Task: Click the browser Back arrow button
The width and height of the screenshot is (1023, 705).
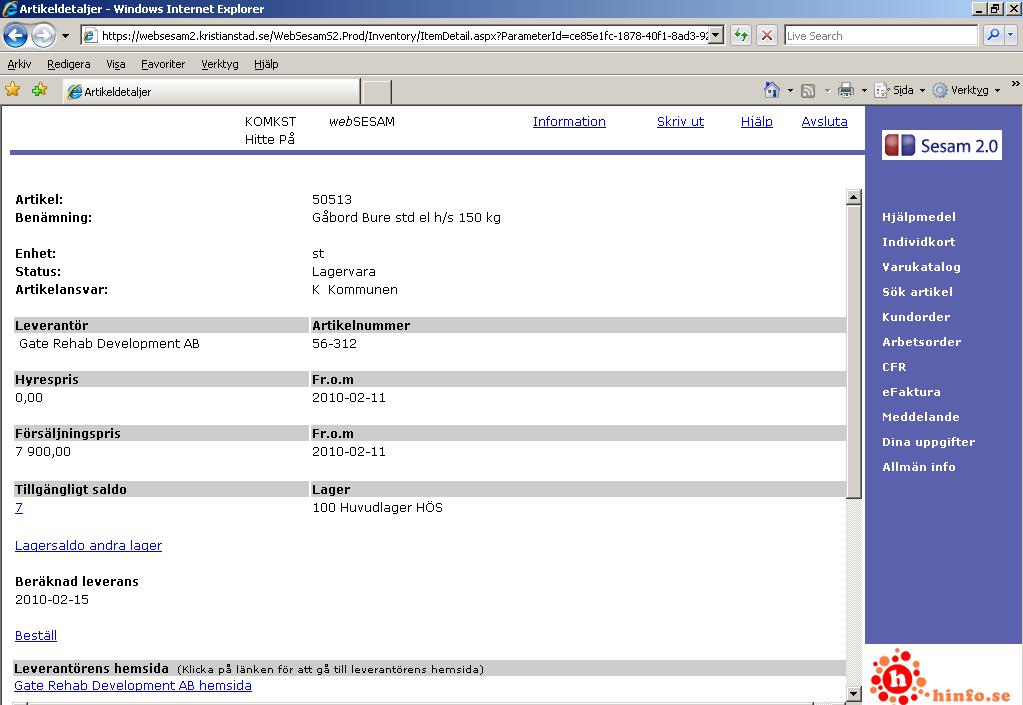Action: click(16, 35)
